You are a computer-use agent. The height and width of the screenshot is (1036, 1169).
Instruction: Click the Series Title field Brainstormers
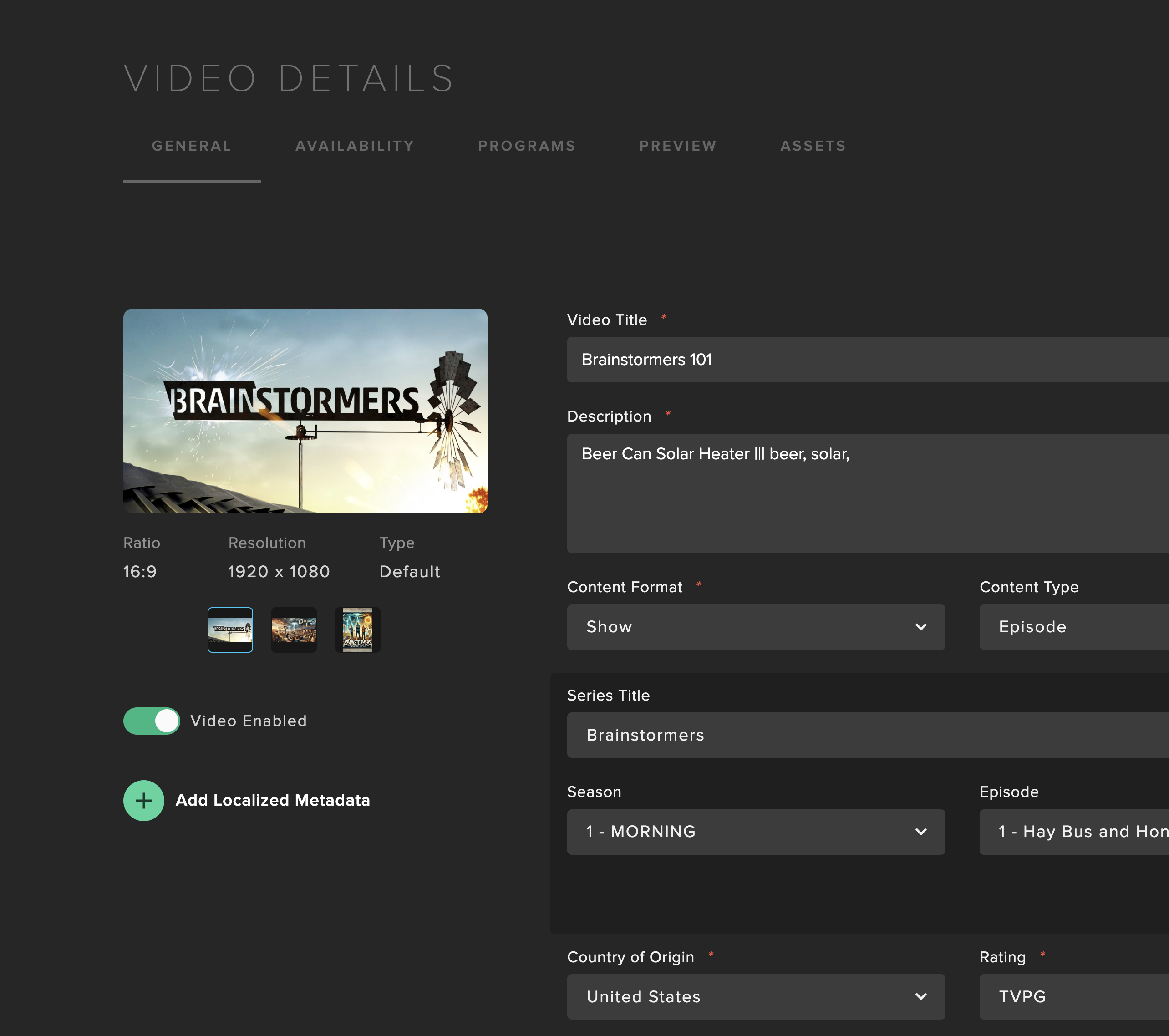tap(868, 735)
